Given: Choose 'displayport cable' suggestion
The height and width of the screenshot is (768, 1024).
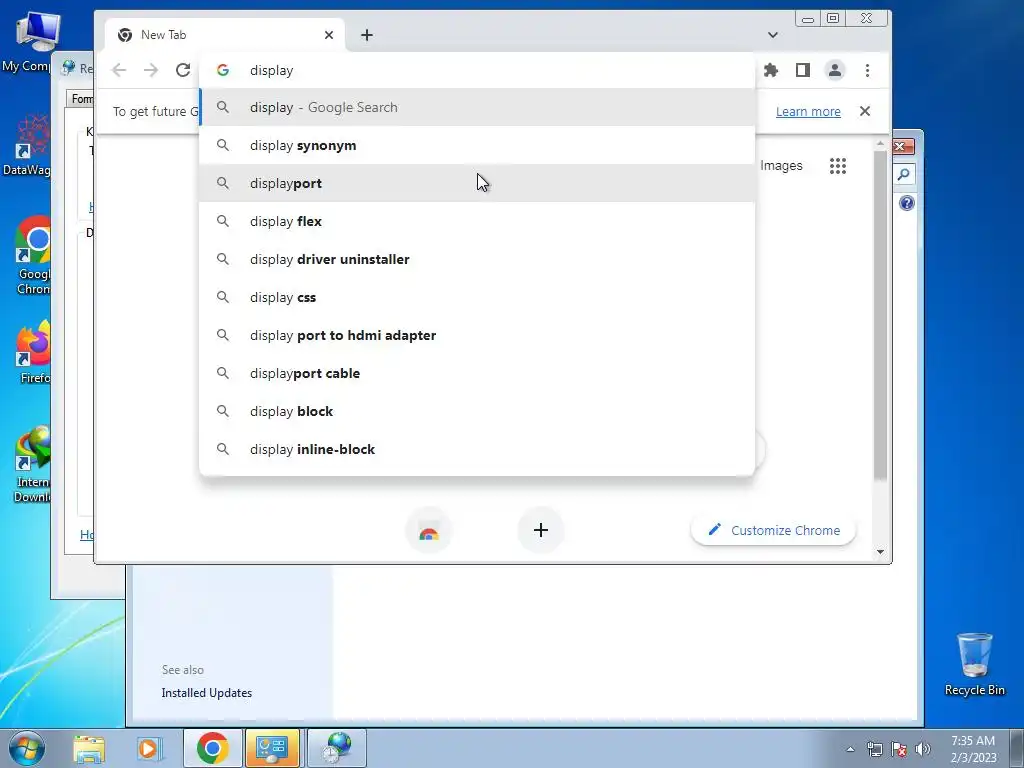Looking at the screenshot, I should coord(477,373).
